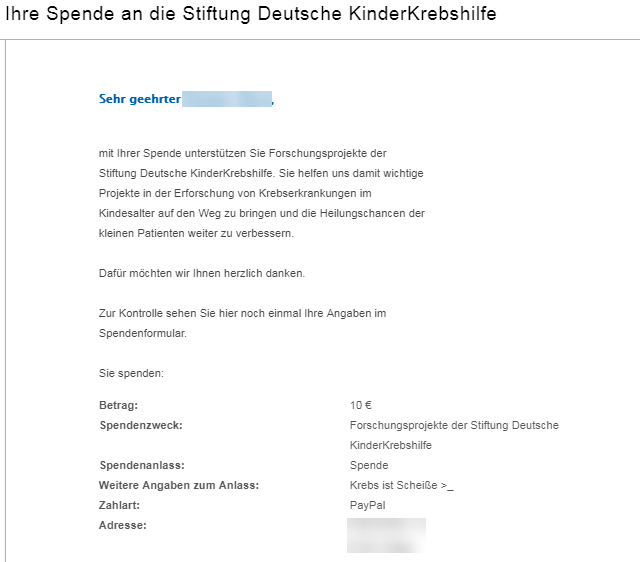
Task: Click the blurred address block
Action: [387, 535]
